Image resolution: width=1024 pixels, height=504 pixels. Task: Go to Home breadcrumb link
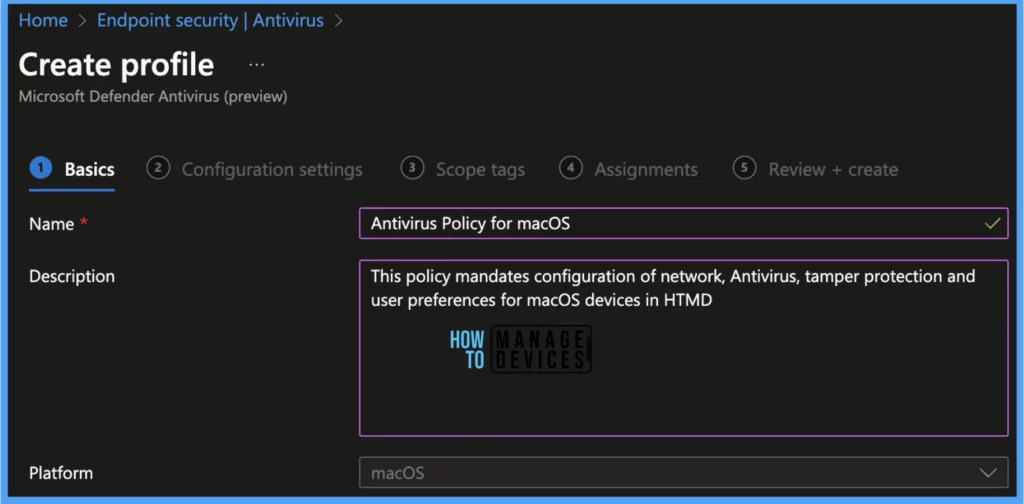pyautogui.click(x=43, y=20)
